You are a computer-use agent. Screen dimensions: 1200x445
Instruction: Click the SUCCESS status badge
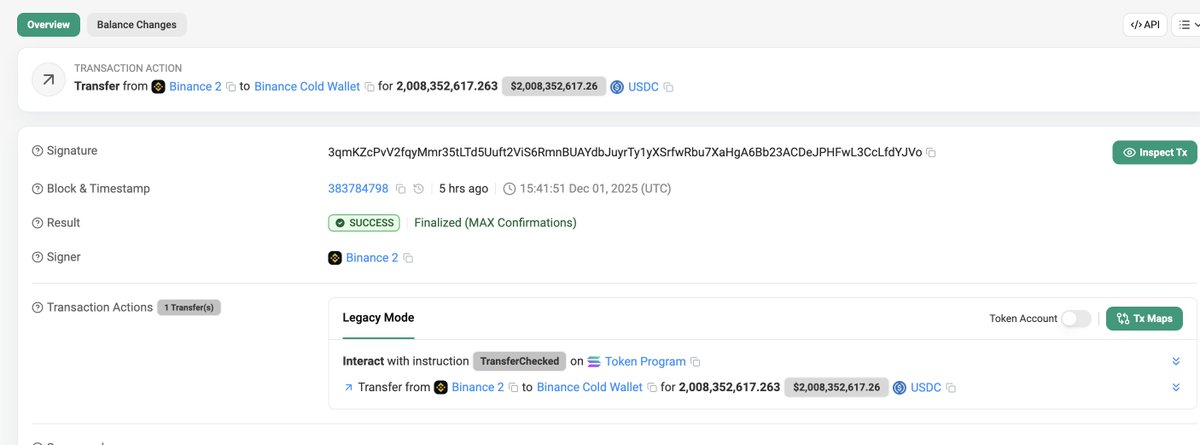point(364,223)
